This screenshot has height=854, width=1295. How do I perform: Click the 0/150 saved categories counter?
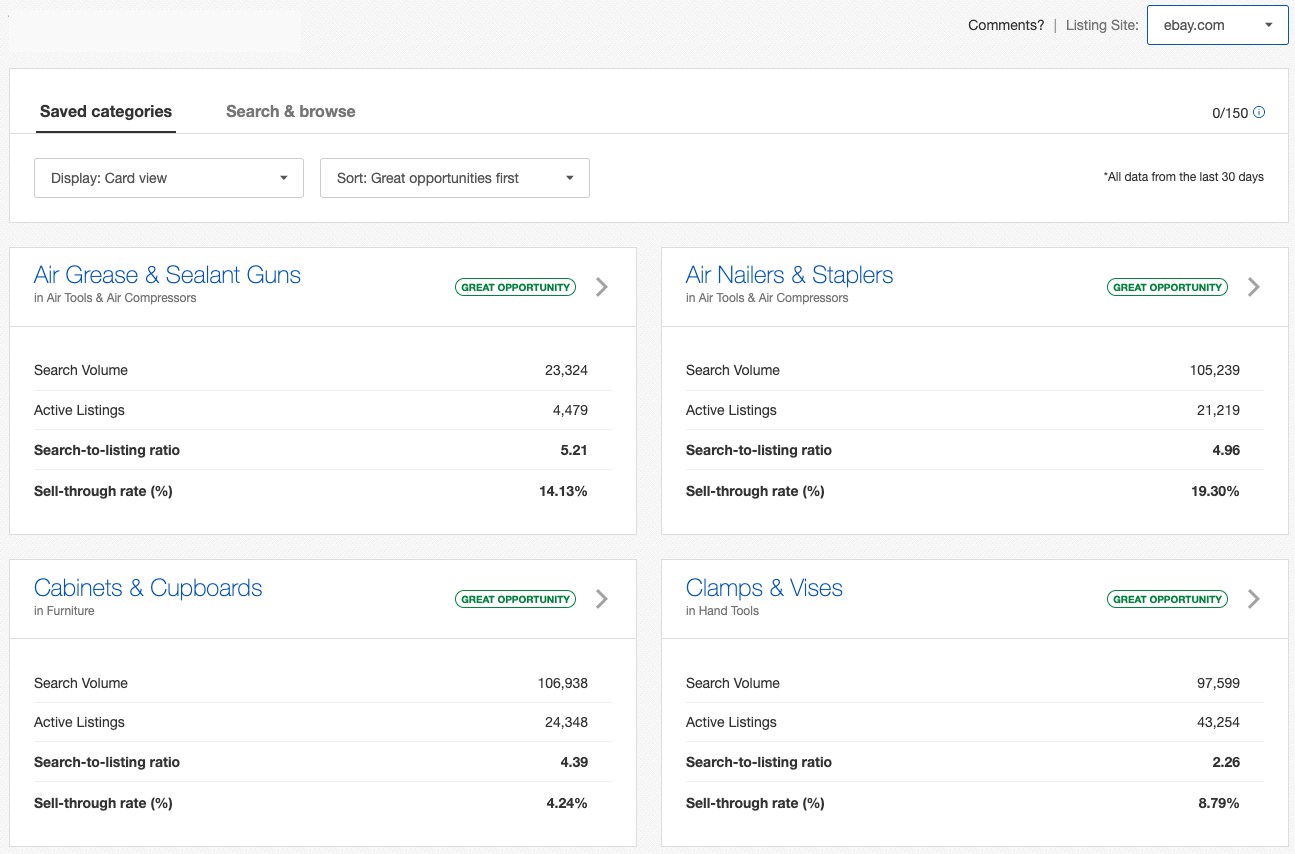1230,113
